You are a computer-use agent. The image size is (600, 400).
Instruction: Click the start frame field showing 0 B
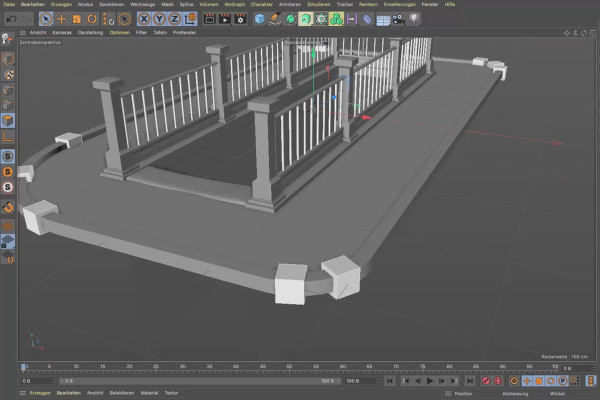pyautogui.click(x=38, y=381)
